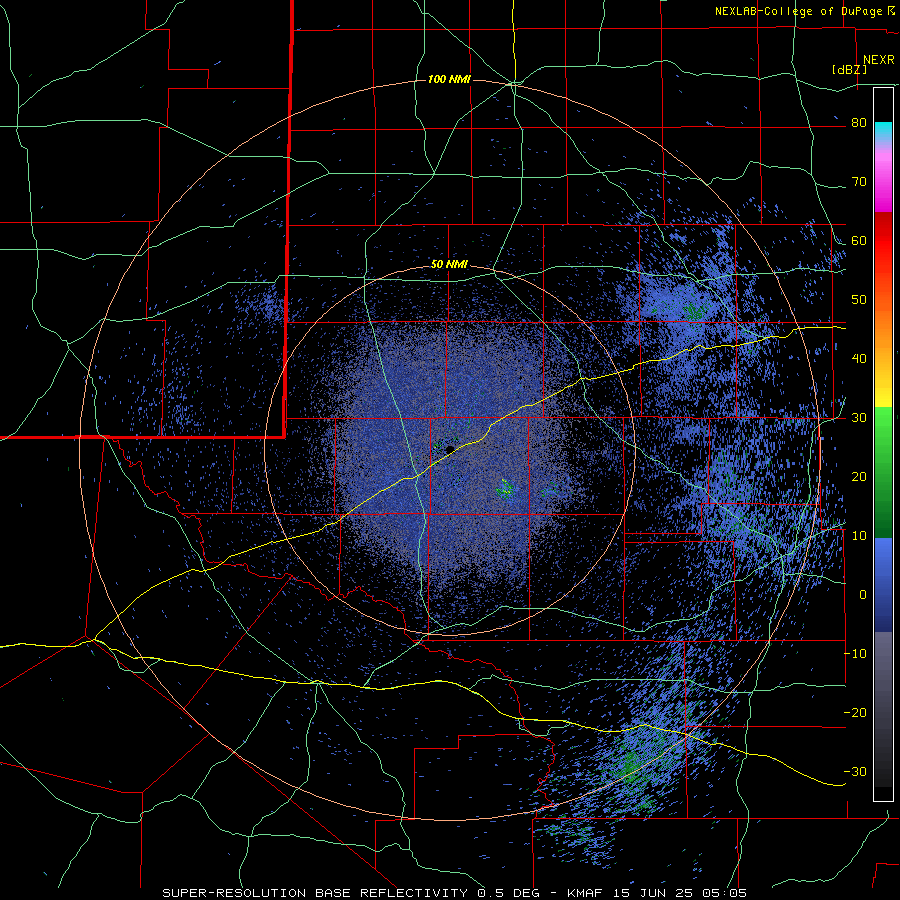Click the NEXR text near the legend
The height and width of the screenshot is (900, 900).
[879, 60]
